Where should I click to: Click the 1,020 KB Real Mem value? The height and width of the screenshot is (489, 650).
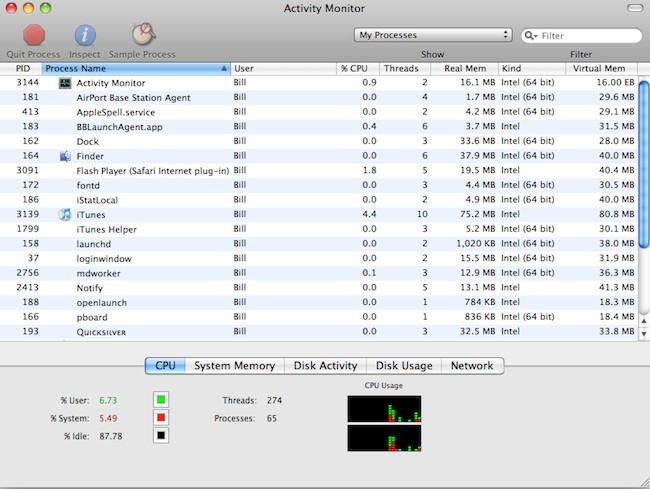476,244
